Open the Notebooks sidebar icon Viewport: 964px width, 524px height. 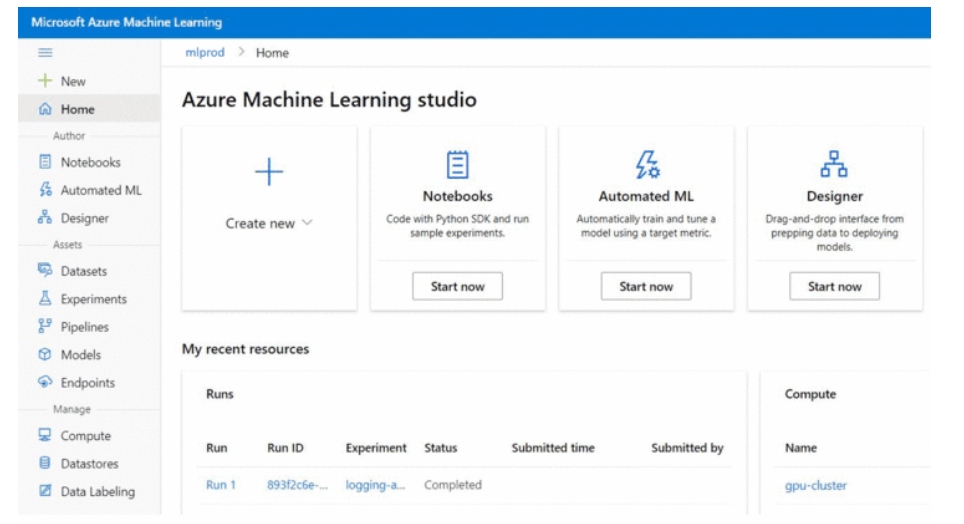coord(45,162)
